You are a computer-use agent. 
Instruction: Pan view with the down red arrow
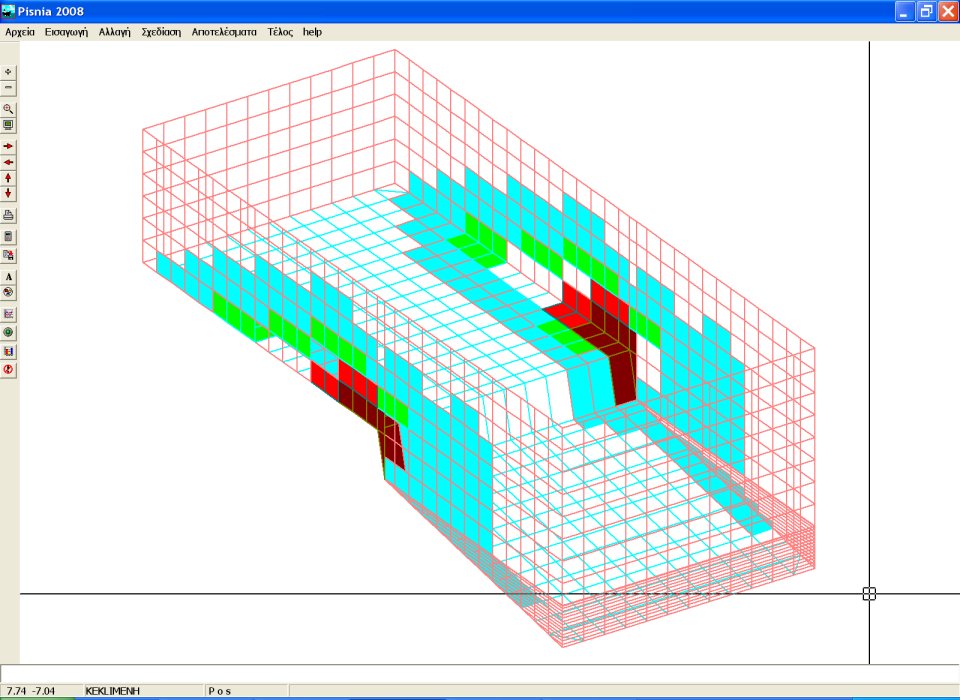[x=9, y=193]
